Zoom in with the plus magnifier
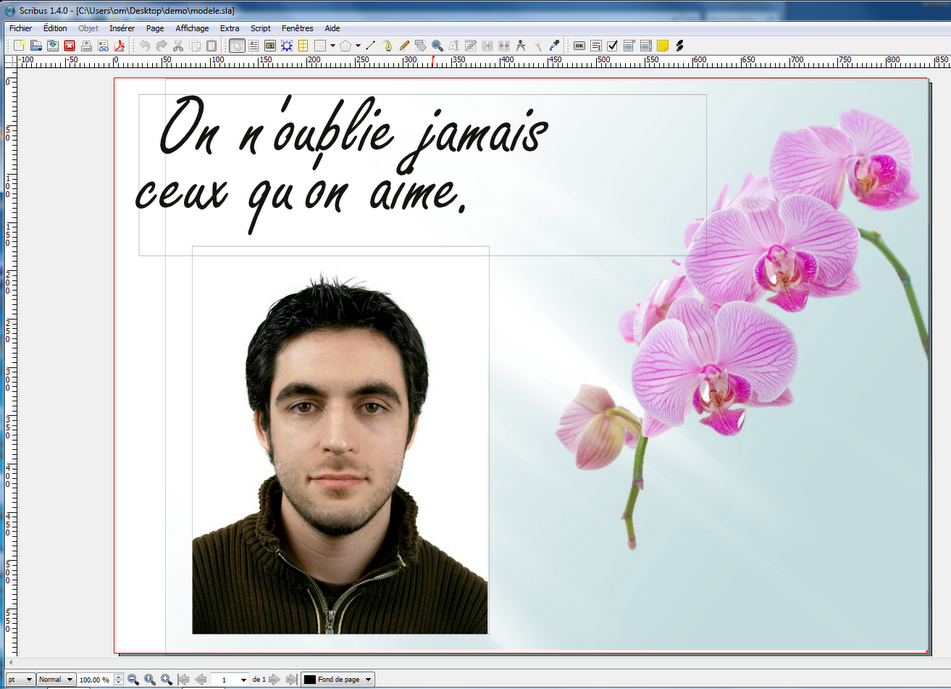 tap(166, 679)
